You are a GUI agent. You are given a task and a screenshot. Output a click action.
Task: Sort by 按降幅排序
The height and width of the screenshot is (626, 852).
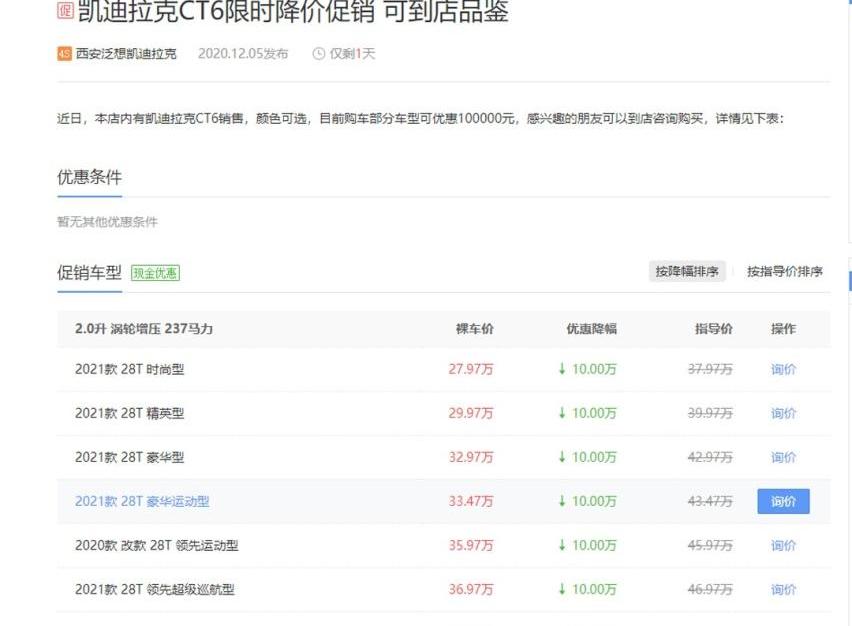687,271
